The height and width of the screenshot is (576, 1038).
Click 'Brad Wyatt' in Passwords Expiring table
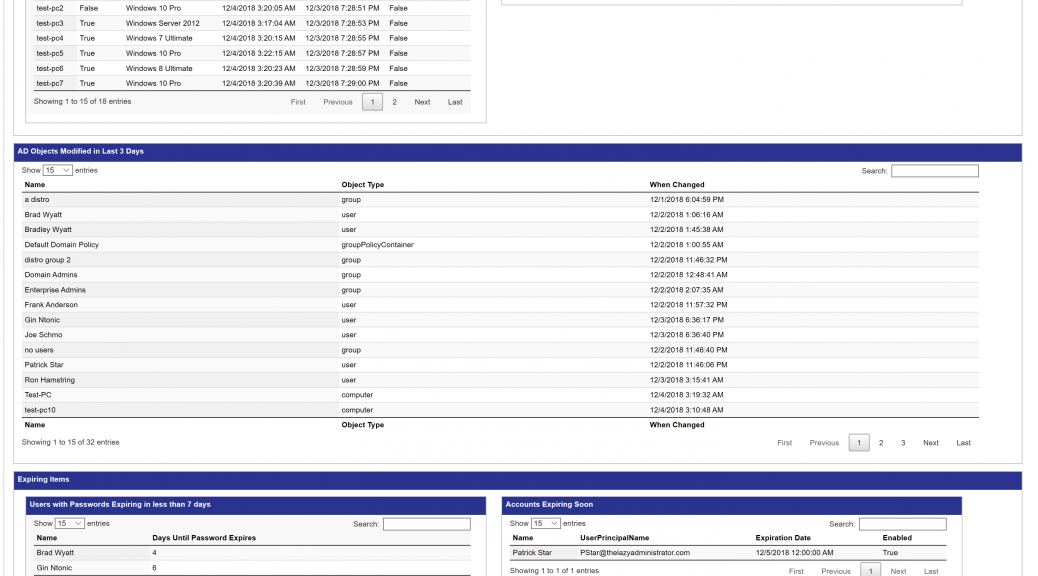click(x=55, y=552)
